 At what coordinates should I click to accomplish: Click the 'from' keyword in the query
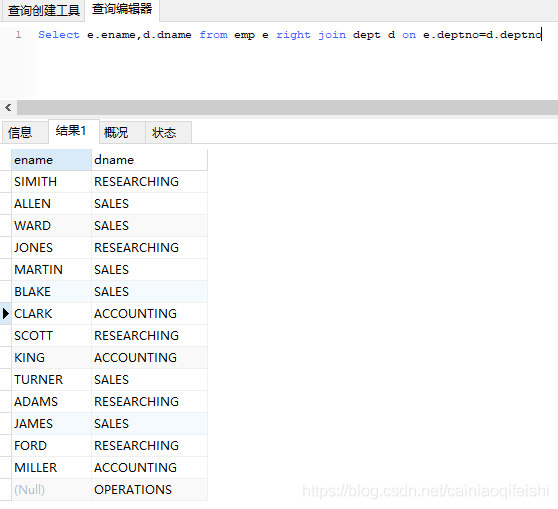pyautogui.click(x=213, y=35)
